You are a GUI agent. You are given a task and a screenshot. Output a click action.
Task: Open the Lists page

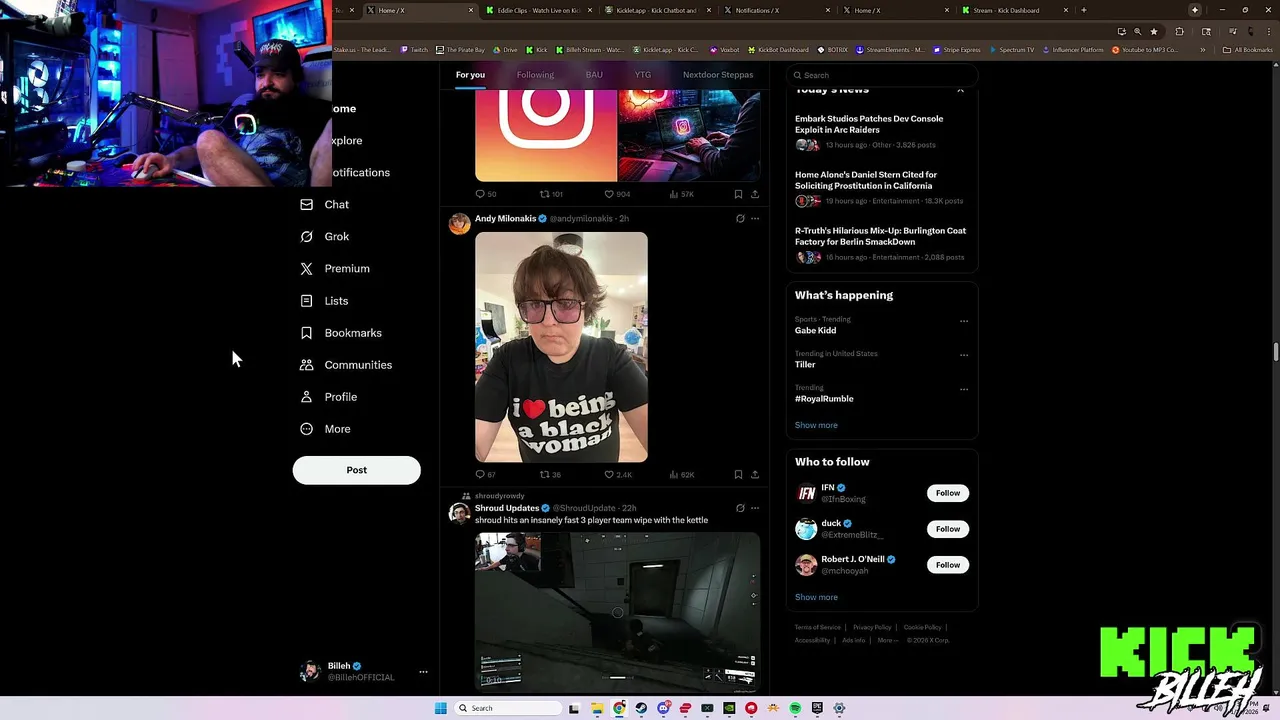324,301
